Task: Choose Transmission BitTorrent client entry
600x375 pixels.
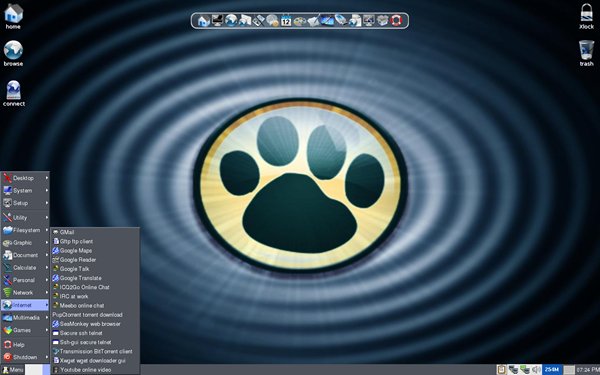Action: 95,351
